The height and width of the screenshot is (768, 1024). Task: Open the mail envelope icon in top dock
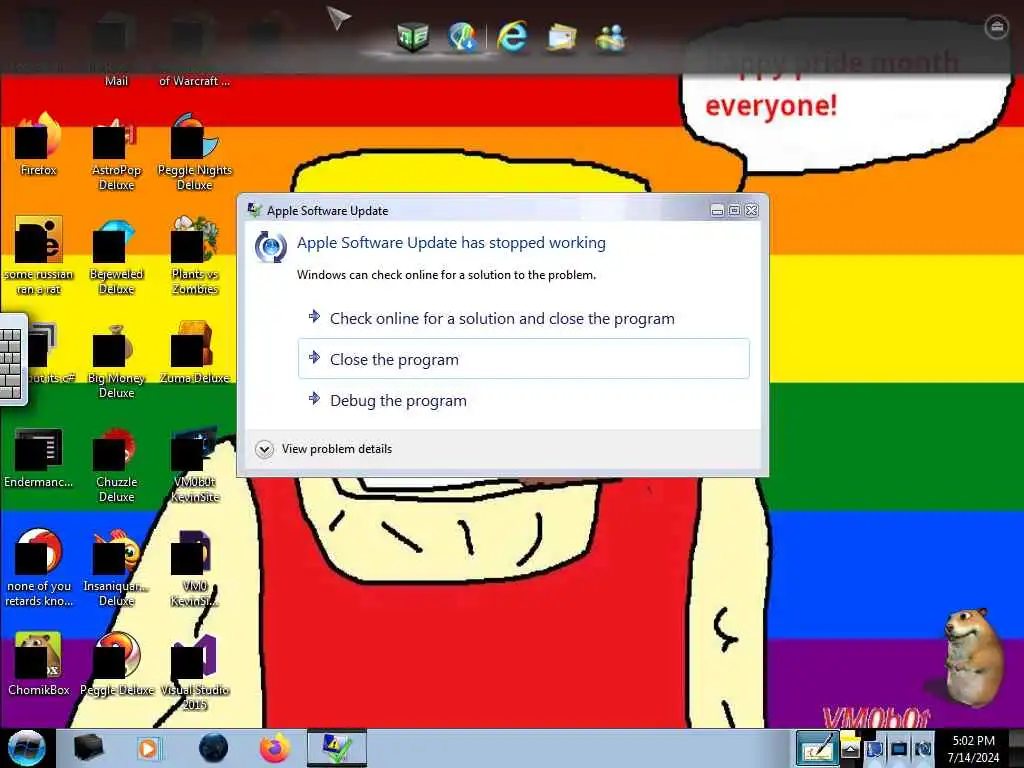tap(562, 37)
